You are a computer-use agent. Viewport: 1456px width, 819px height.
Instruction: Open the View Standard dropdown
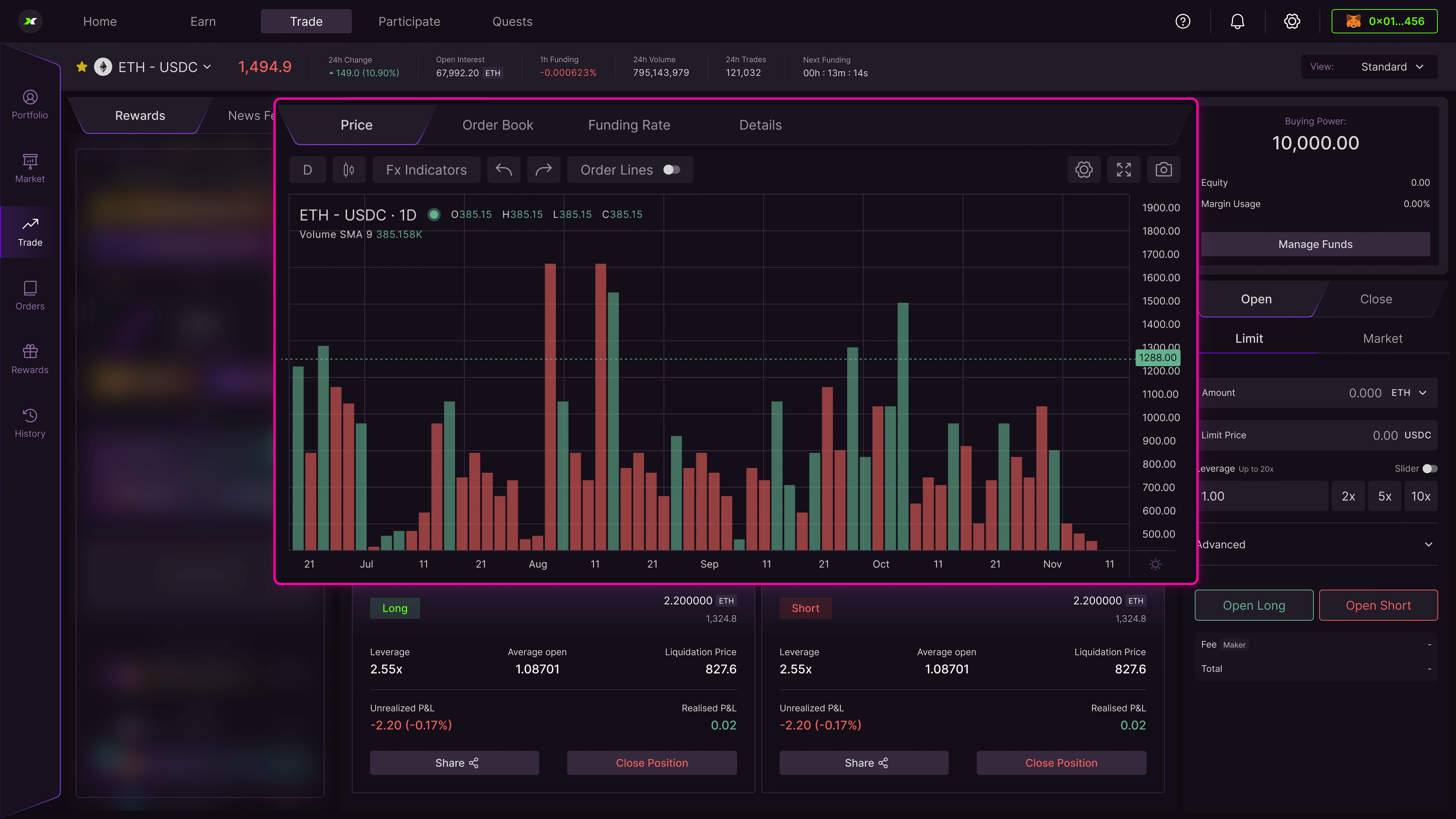(x=1369, y=67)
